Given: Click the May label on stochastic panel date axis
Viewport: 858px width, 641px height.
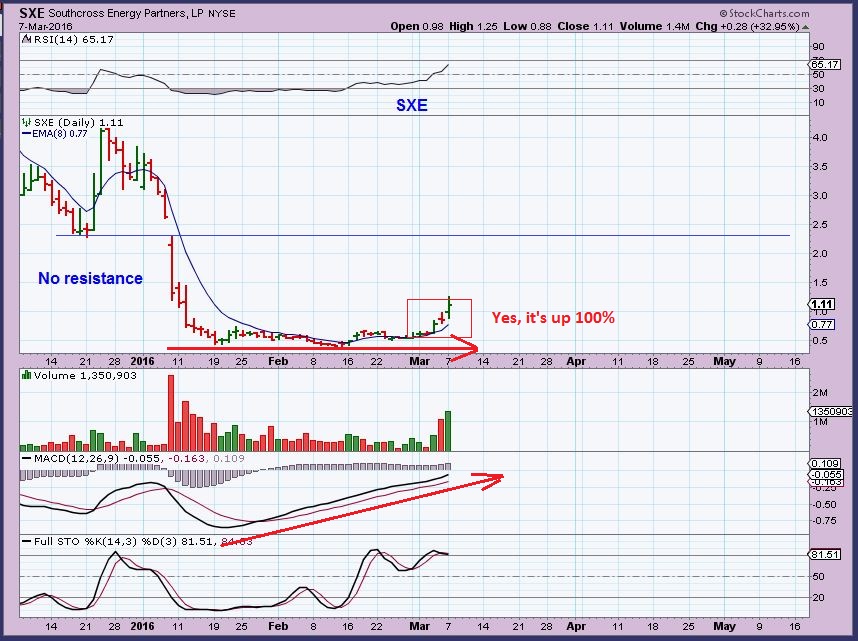Looking at the screenshot, I should [x=724, y=626].
